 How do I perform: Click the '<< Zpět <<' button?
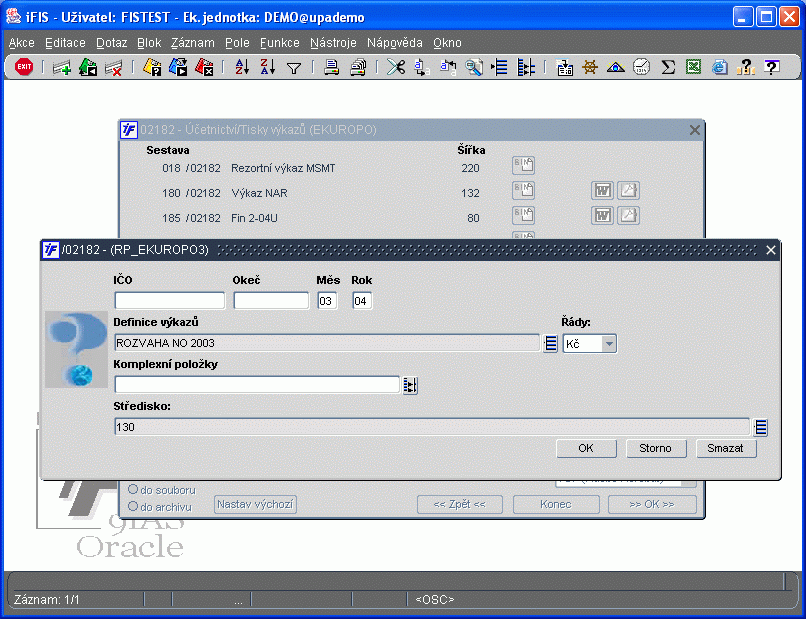[x=460, y=504]
